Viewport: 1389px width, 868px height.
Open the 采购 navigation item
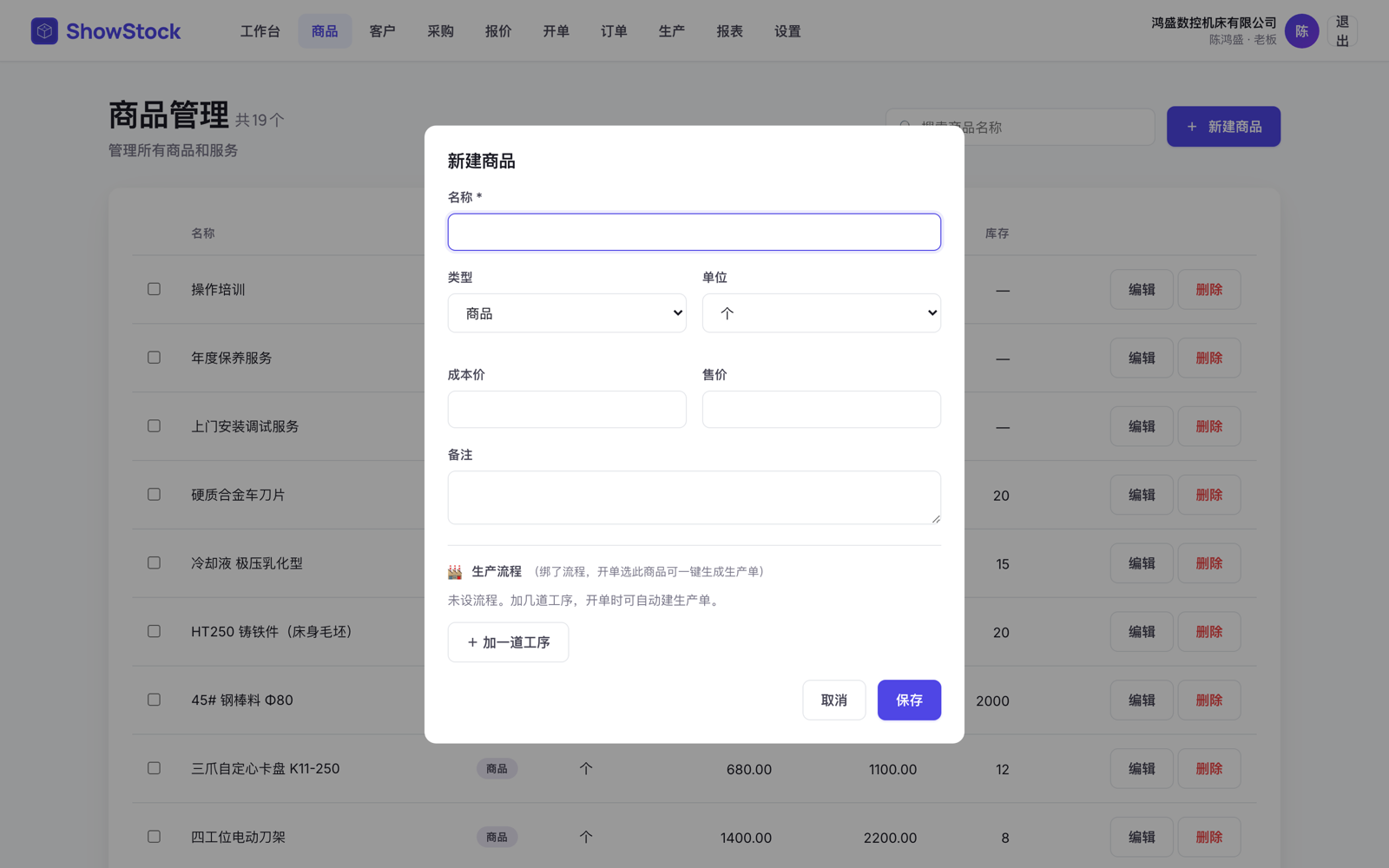coord(441,31)
